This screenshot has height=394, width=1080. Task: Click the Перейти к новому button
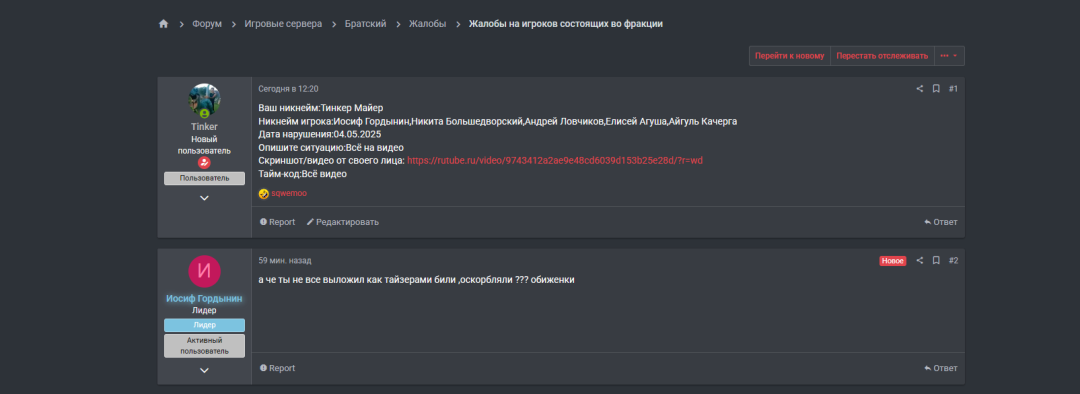pos(789,56)
